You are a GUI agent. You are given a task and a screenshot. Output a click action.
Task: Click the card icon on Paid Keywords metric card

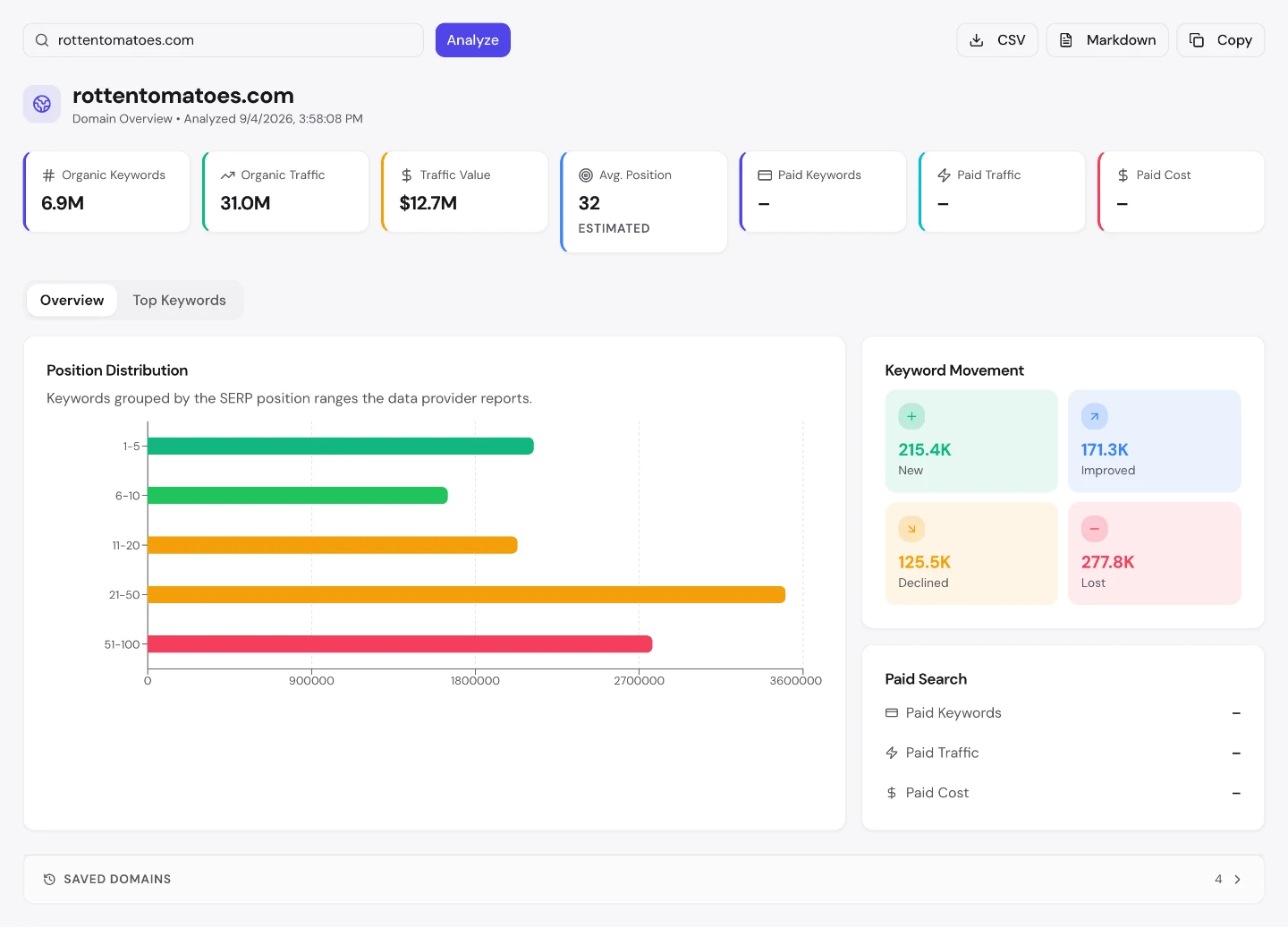click(x=765, y=175)
